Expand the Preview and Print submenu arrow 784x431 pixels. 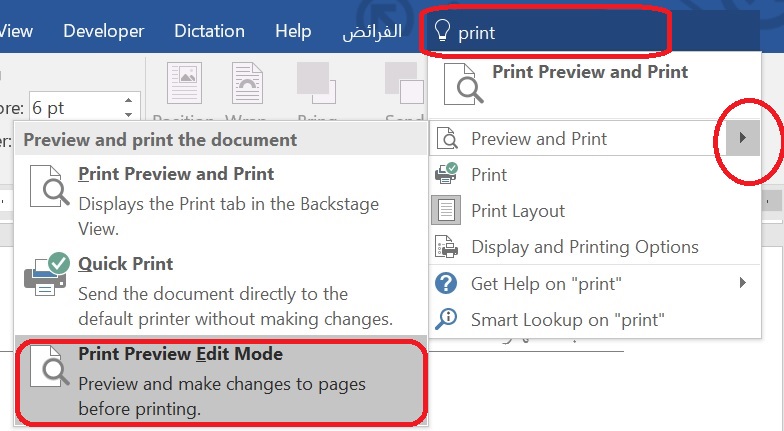tap(742, 138)
